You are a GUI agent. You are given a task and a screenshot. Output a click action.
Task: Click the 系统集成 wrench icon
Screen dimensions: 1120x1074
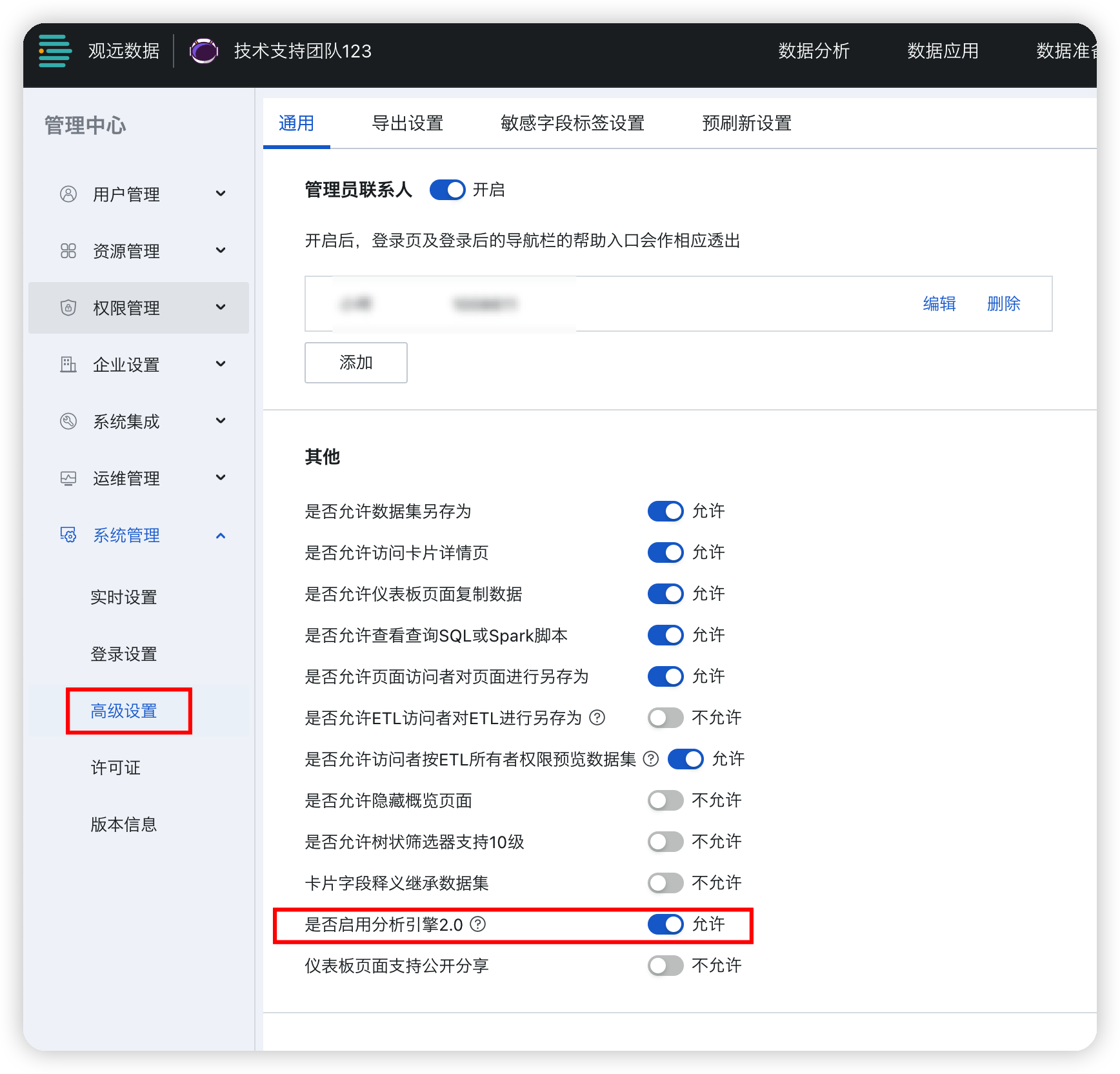[x=68, y=421]
